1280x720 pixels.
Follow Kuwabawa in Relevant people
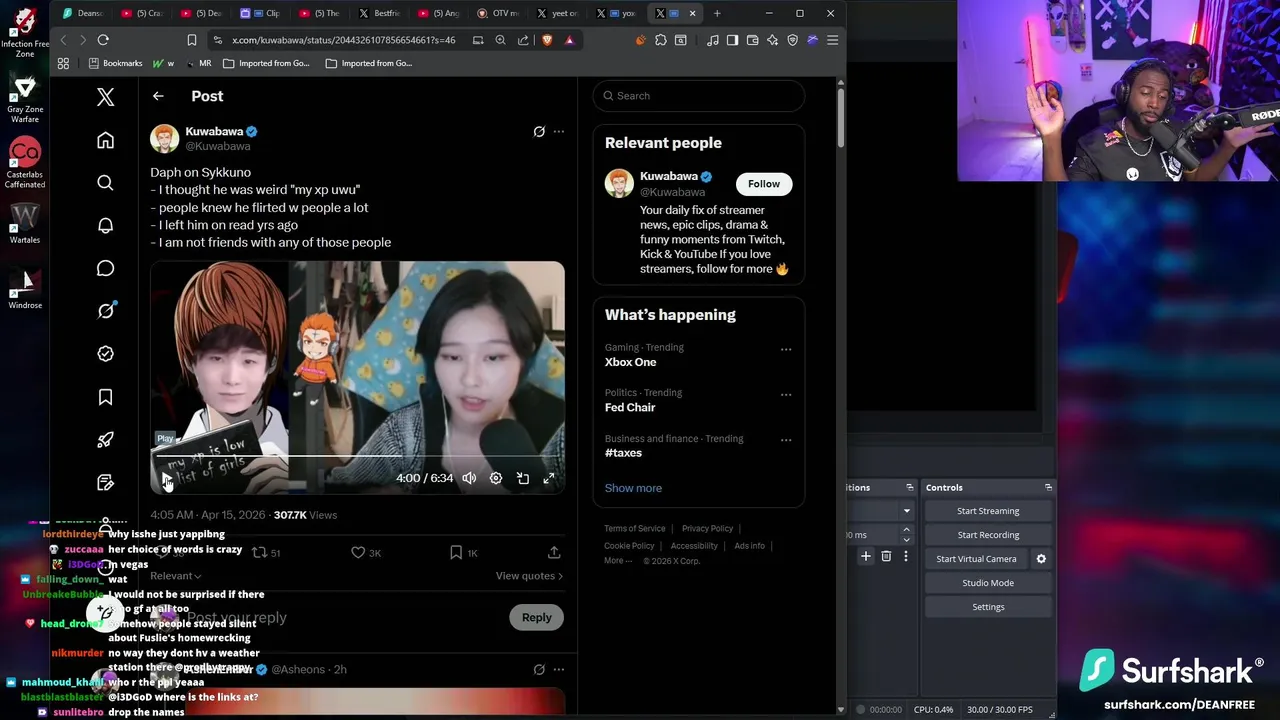coord(764,184)
